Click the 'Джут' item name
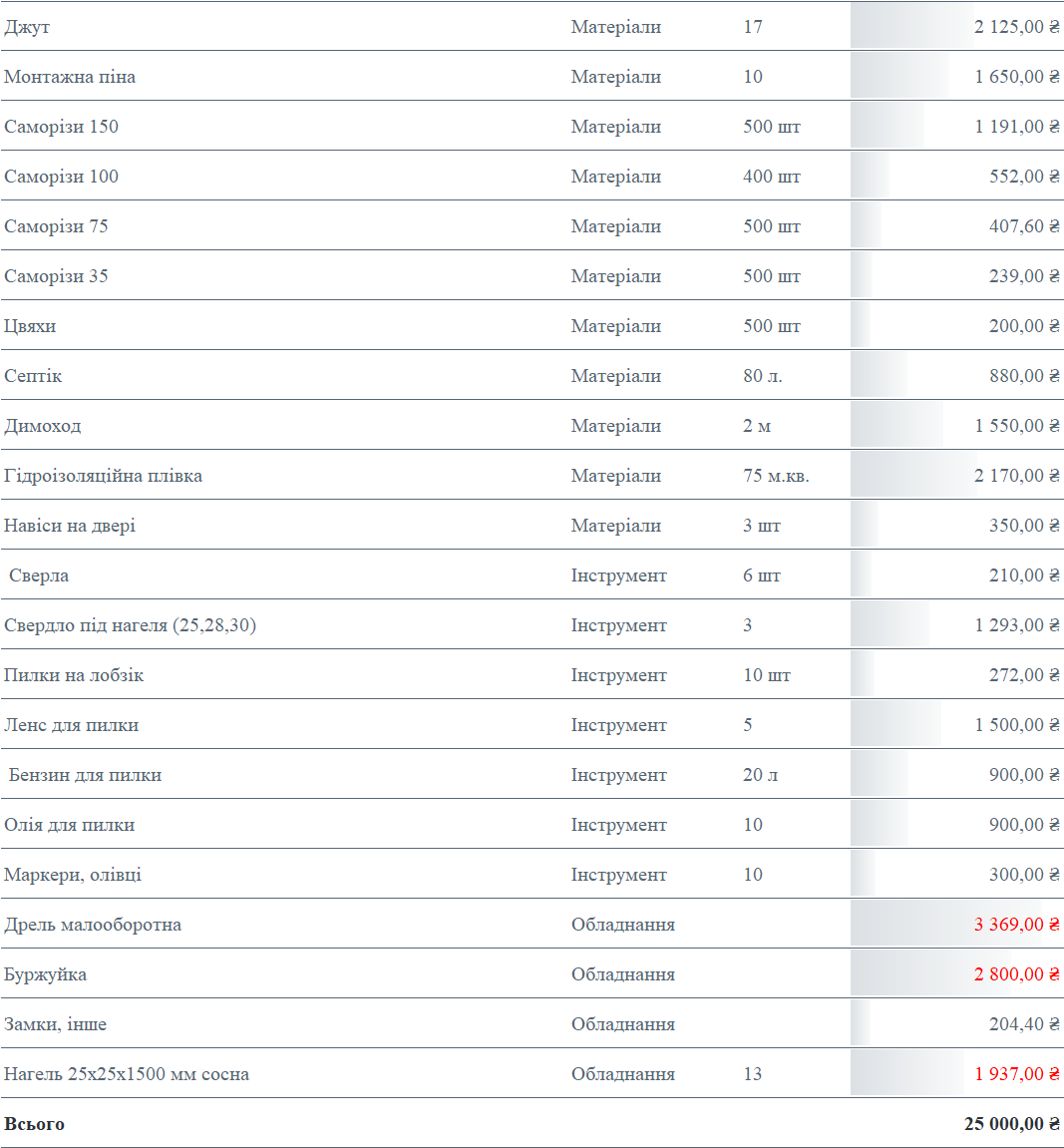Image resolution: width=1064 pixels, height=1148 pixels. coord(27,27)
